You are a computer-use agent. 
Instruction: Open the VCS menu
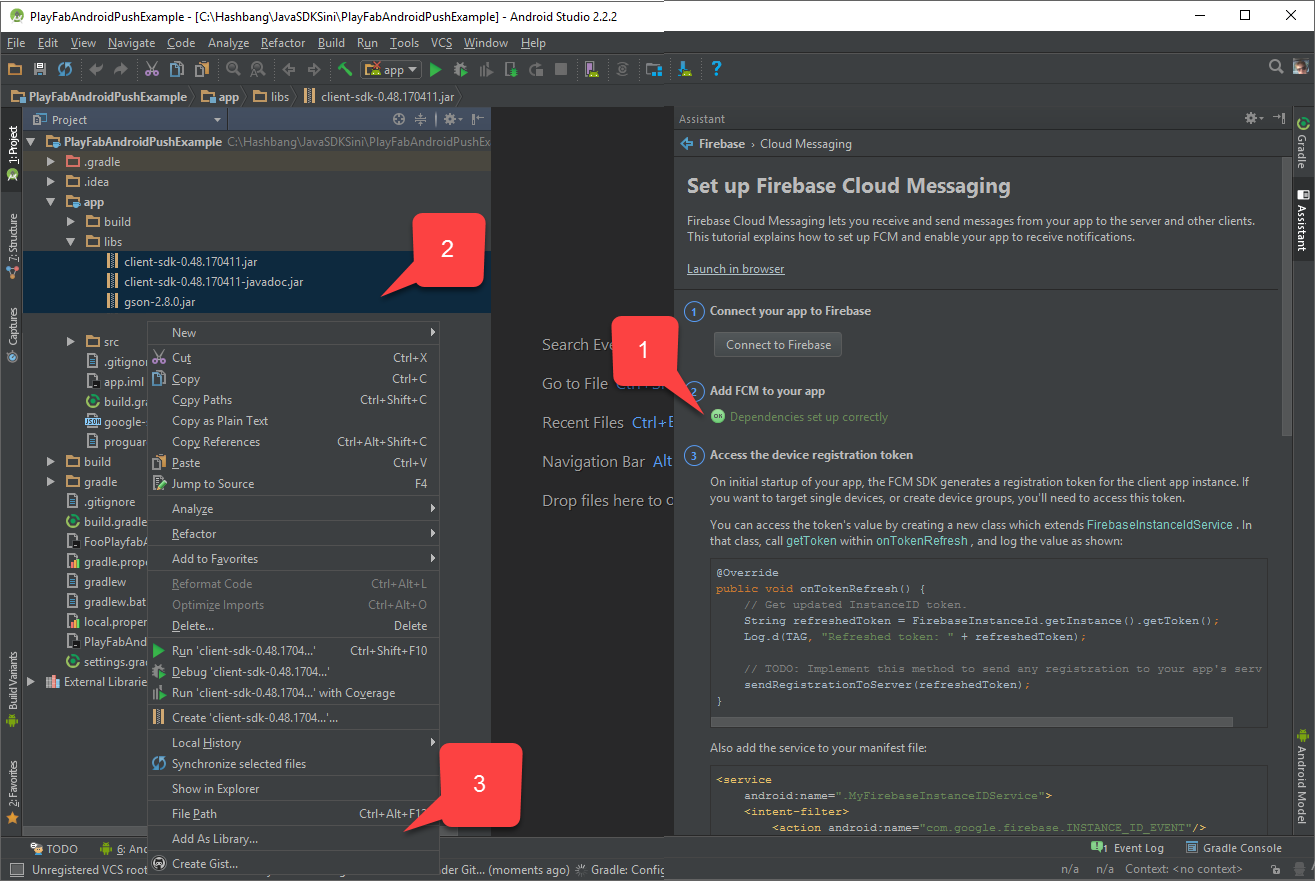coord(442,43)
